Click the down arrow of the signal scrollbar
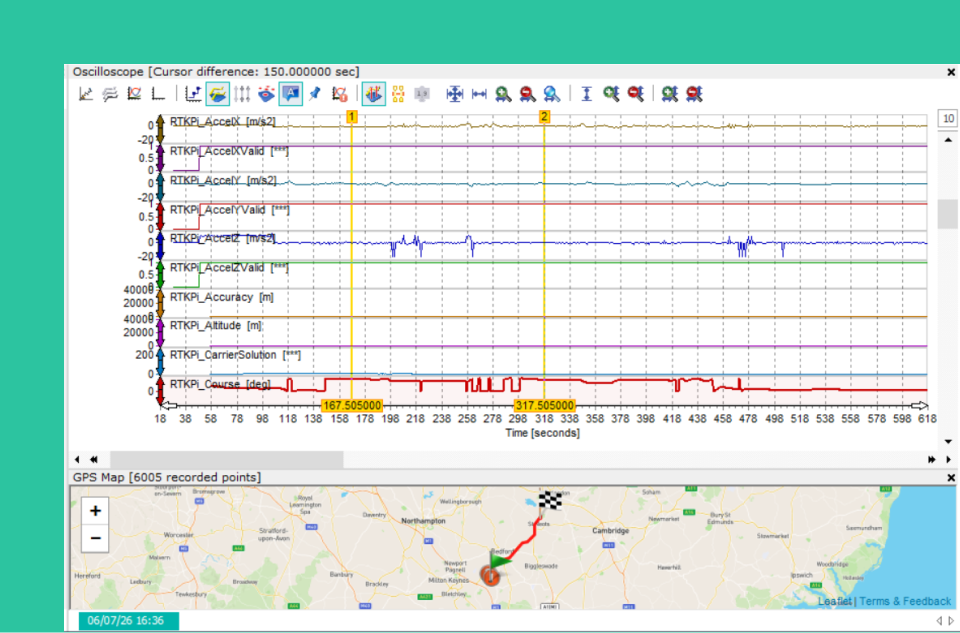 pyautogui.click(x=948, y=441)
